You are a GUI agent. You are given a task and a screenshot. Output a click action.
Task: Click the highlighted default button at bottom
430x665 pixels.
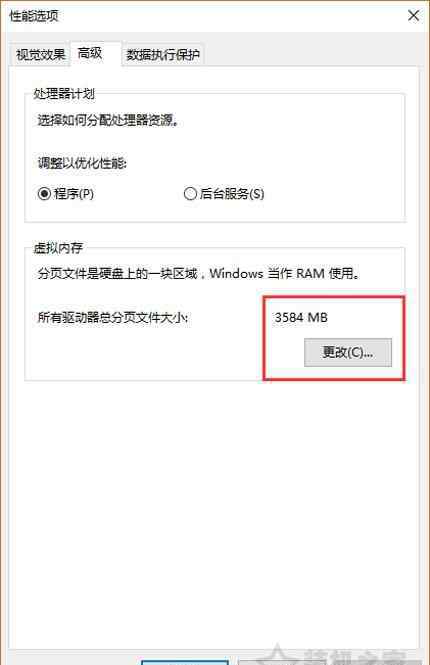185,662
